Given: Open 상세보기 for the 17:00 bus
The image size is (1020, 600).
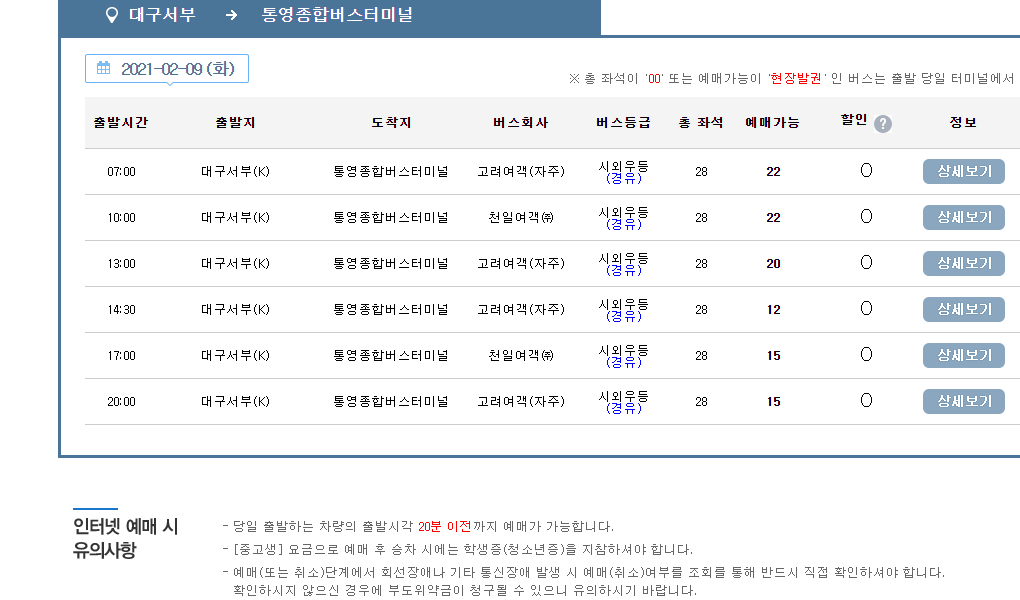Looking at the screenshot, I should click(963, 355).
